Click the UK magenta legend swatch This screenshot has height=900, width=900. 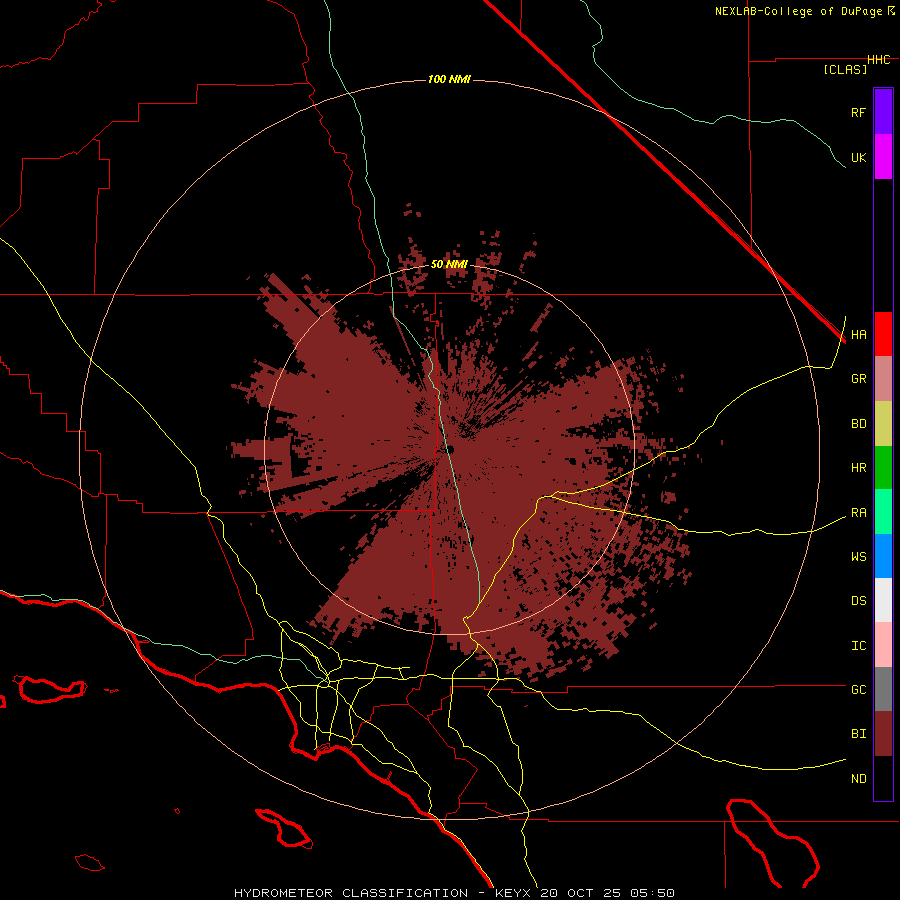coord(883,157)
